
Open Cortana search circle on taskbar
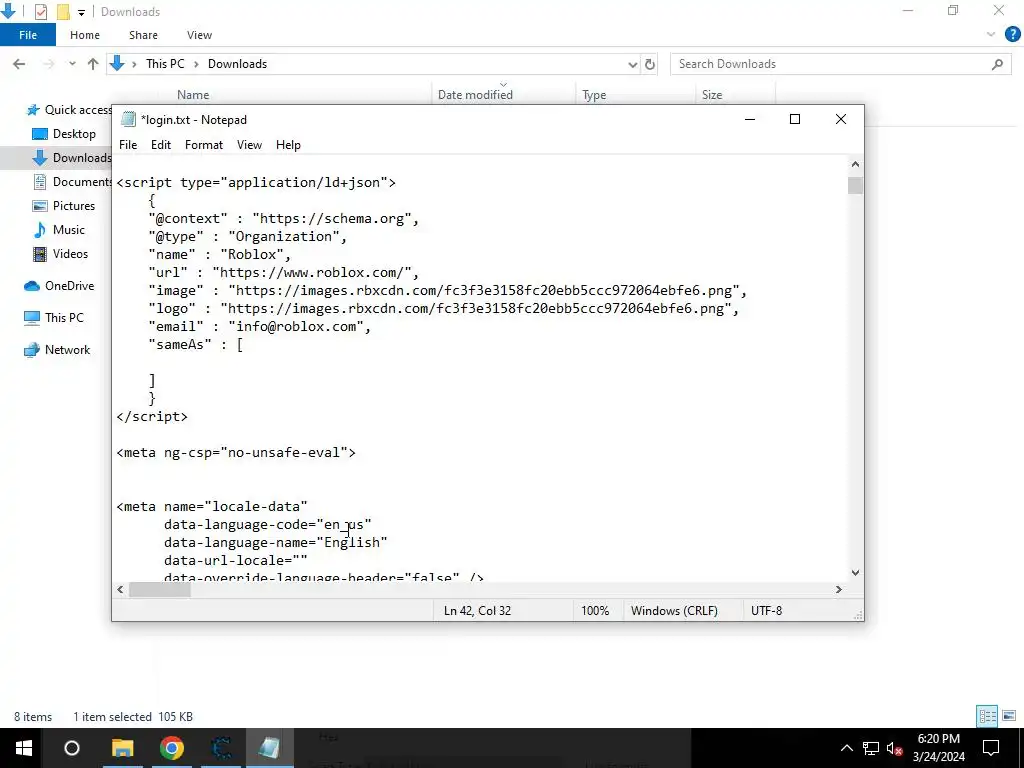(x=72, y=748)
